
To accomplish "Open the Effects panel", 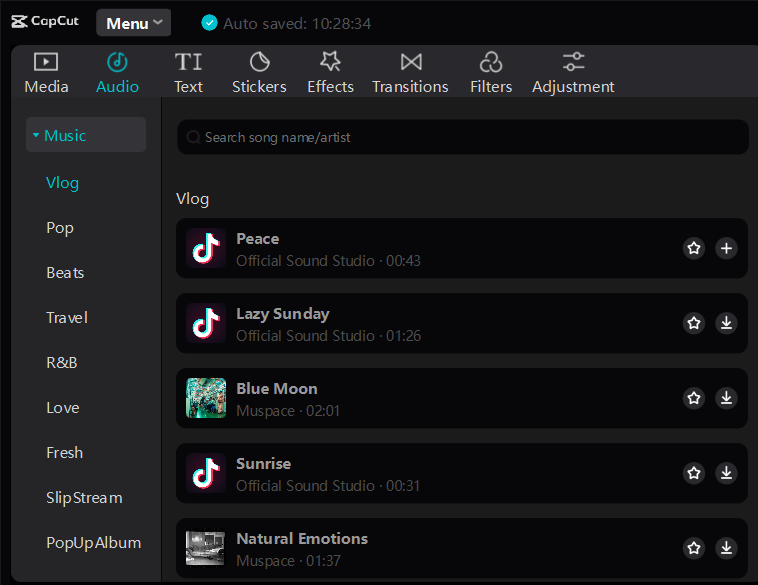I will pos(330,72).
